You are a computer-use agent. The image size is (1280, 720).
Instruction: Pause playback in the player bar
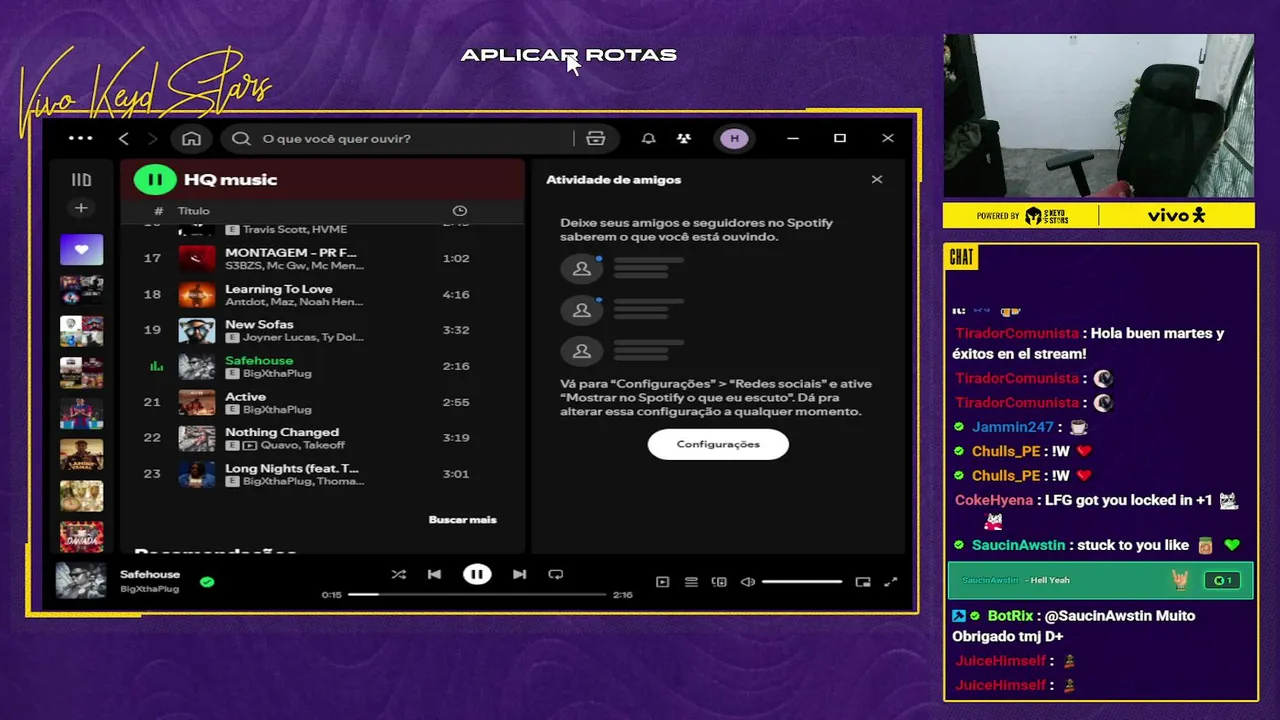point(477,574)
